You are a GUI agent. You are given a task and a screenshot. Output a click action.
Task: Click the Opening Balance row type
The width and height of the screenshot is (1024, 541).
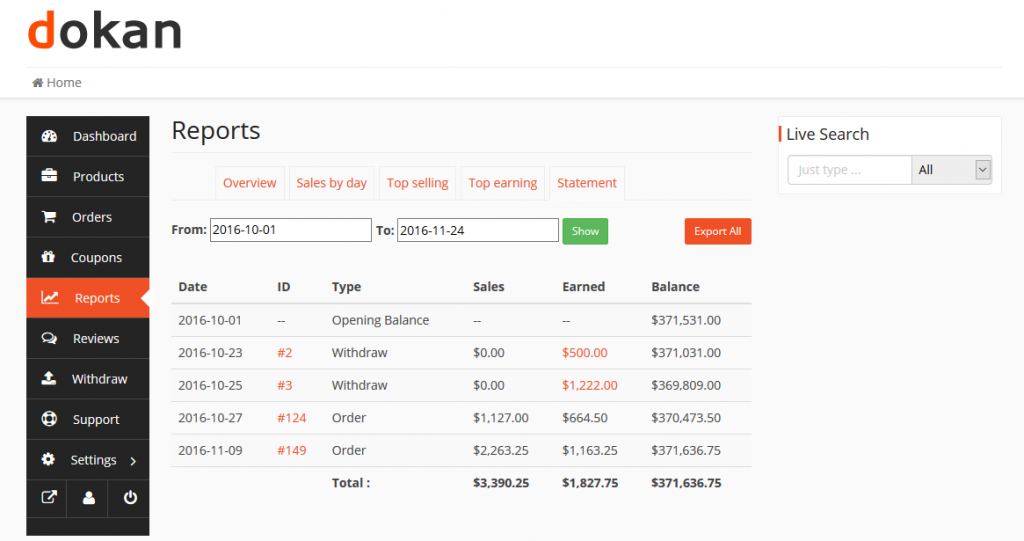(x=380, y=320)
